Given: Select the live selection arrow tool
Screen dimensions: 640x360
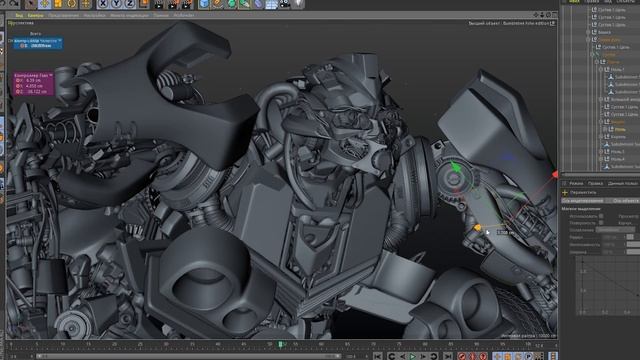Looking at the screenshot, I should coord(31,4).
